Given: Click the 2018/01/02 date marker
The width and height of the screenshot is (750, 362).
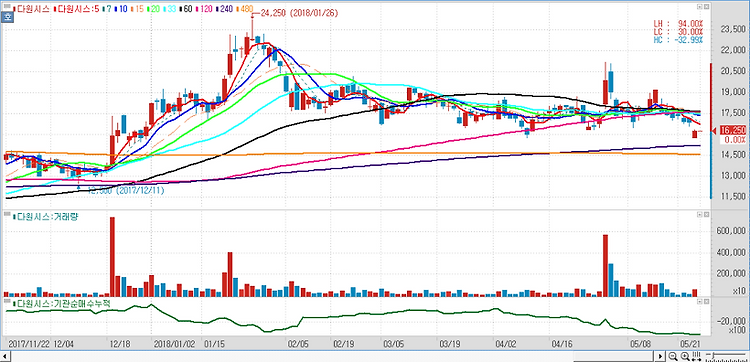Looking at the screenshot, I should coord(175,344).
